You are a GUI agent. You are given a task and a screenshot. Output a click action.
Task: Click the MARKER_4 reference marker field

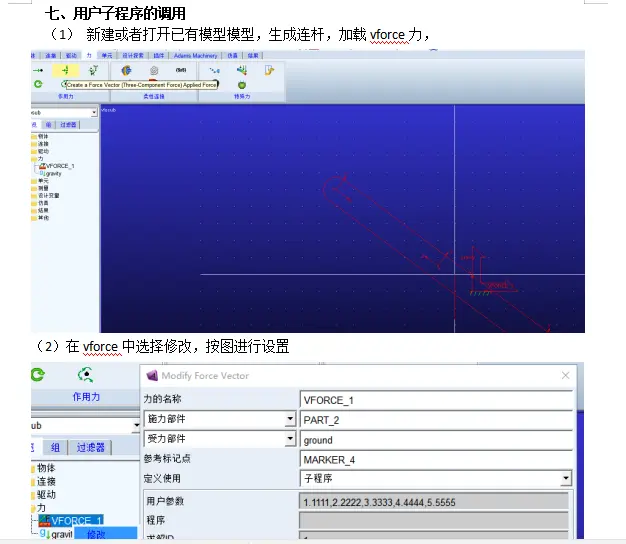tap(436, 460)
